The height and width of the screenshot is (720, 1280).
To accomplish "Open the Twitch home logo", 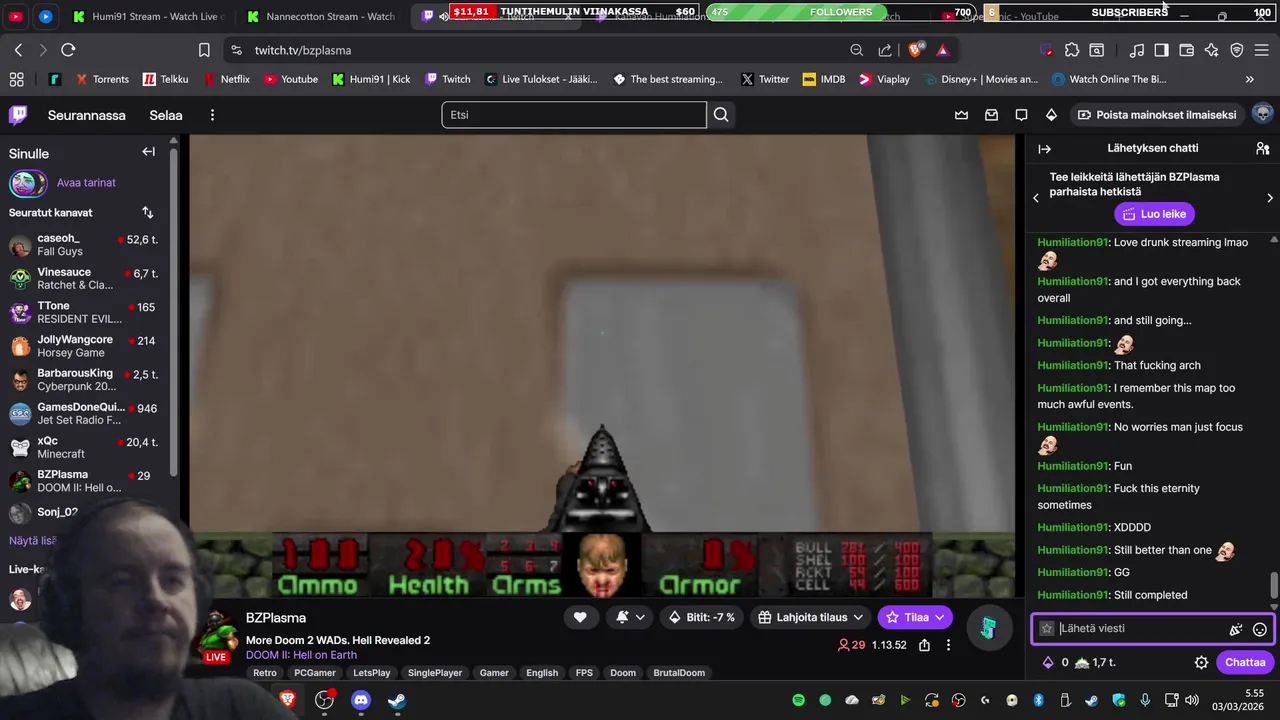I will pyautogui.click(x=18, y=115).
